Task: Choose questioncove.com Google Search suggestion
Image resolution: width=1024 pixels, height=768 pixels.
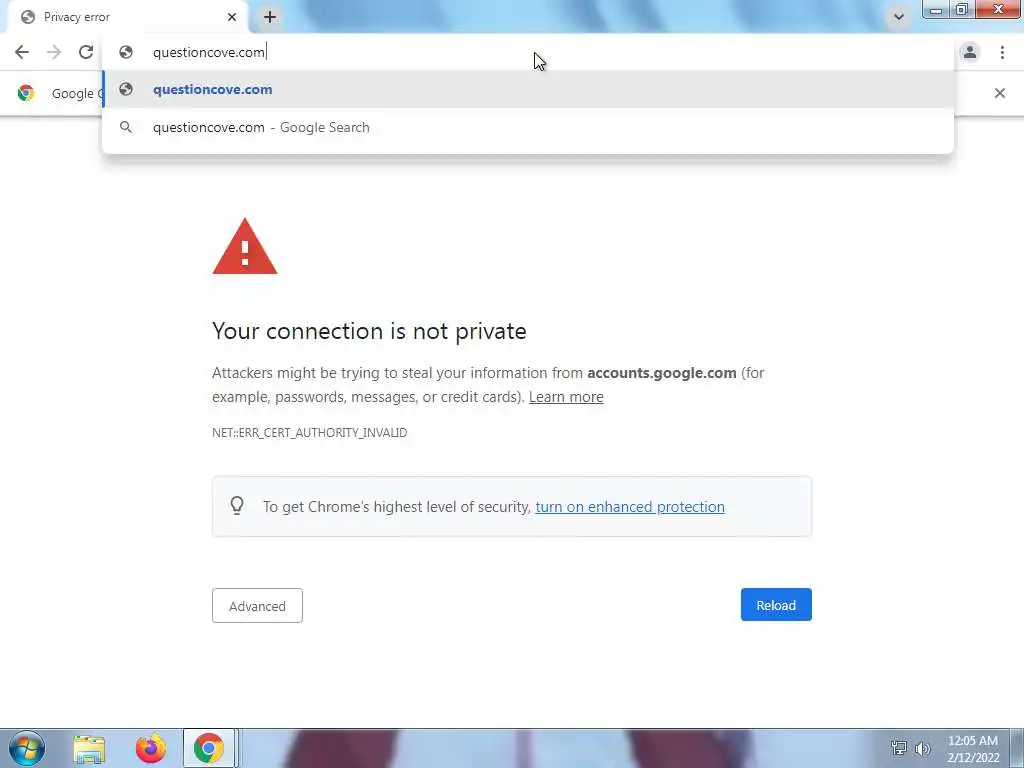Action: coord(528,127)
